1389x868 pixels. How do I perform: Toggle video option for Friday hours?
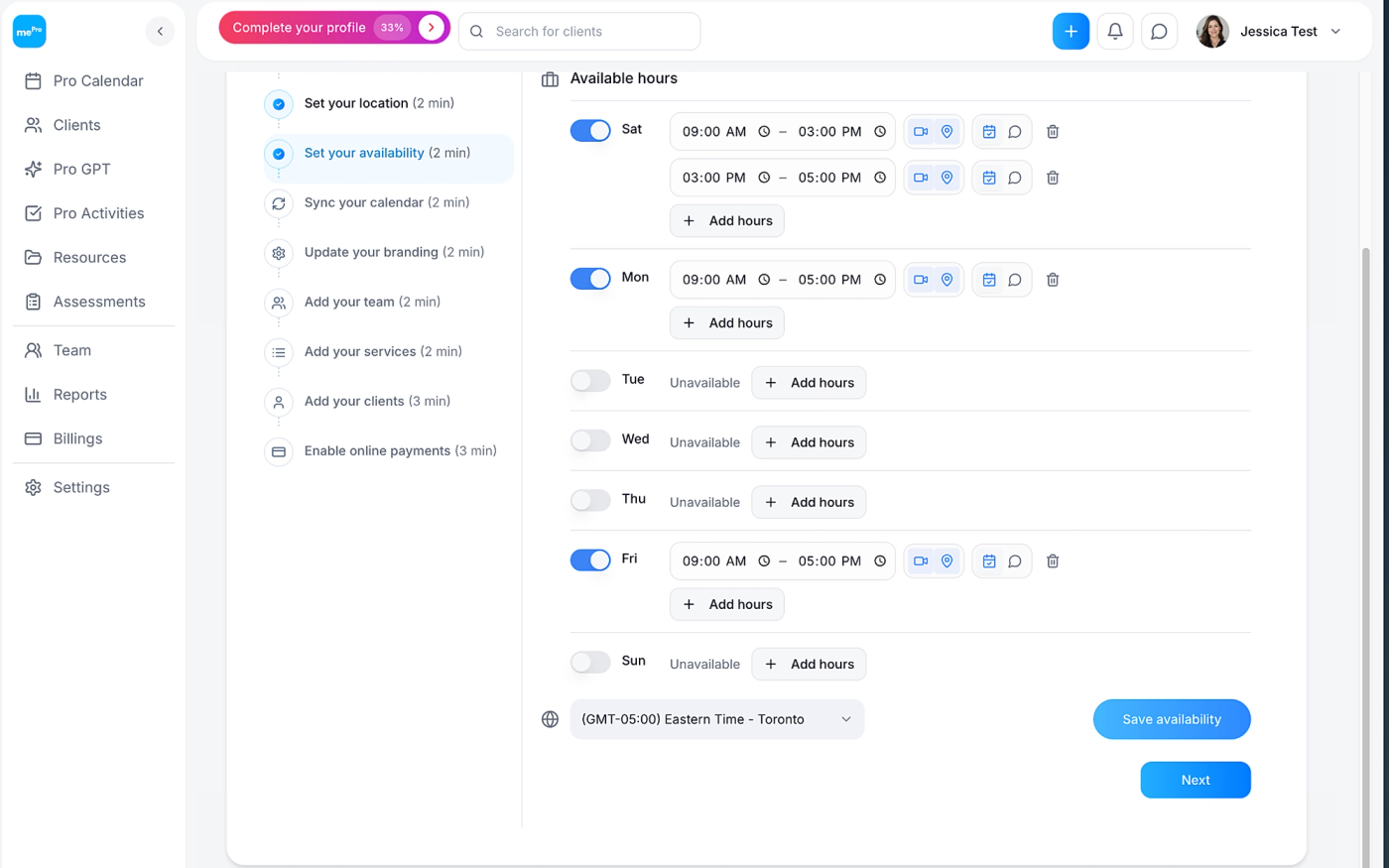pyautogui.click(x=921, y=560)
